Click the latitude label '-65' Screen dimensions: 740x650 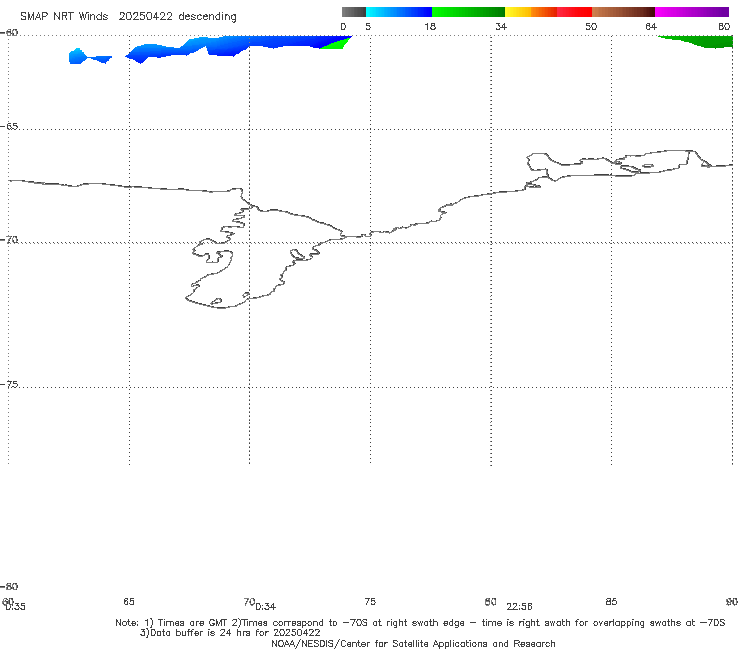click(x=9, y=127)
